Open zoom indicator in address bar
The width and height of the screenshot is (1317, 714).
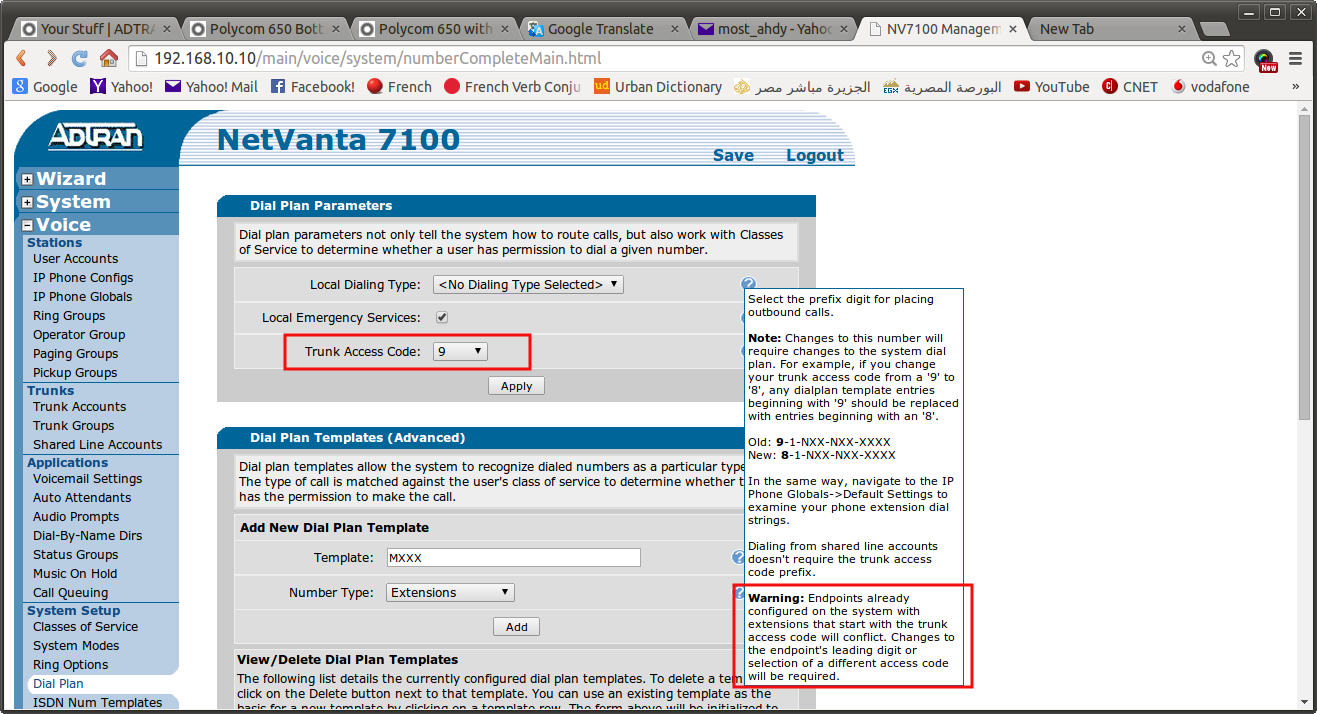click(x=1210, y=59)
